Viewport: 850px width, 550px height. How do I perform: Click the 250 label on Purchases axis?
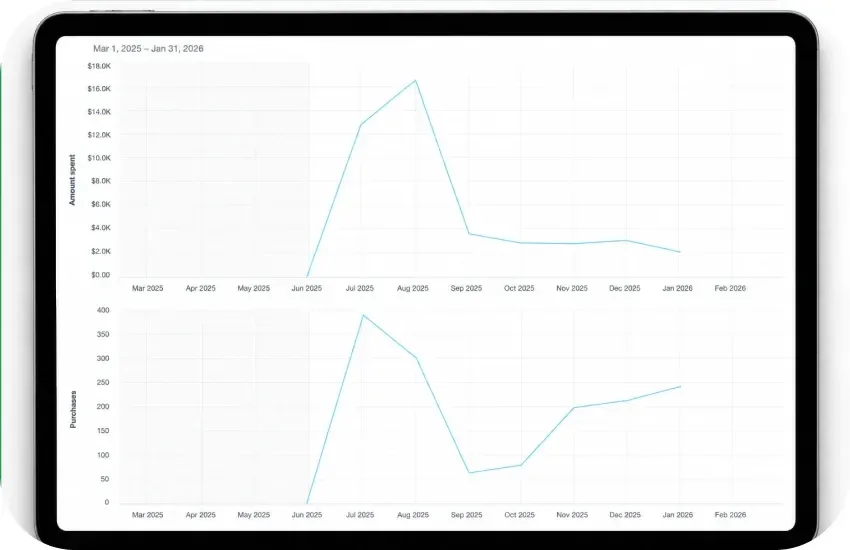[103, 383]
